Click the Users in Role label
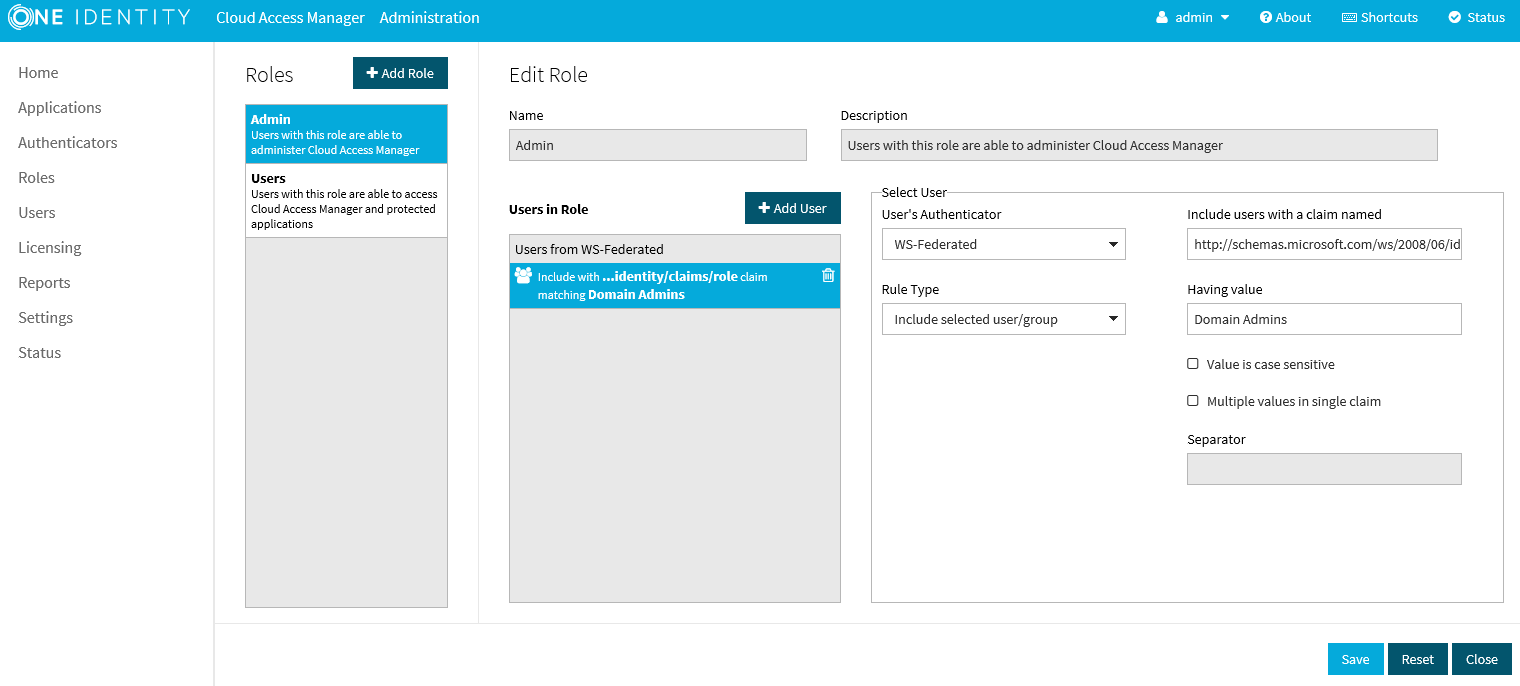Screen dimensions: 1520x686 coord(549,209)
